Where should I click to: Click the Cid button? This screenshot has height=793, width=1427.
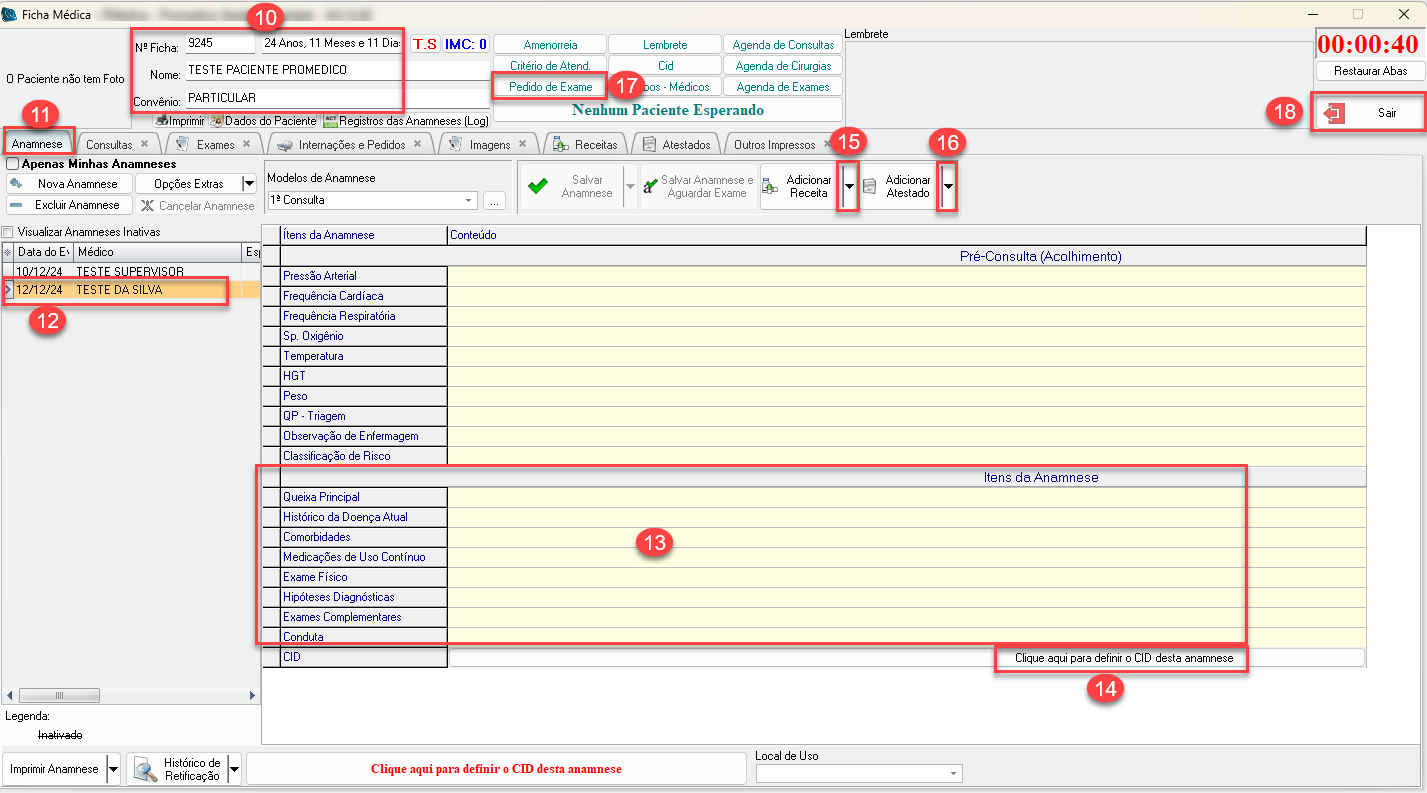click(665, 66)
